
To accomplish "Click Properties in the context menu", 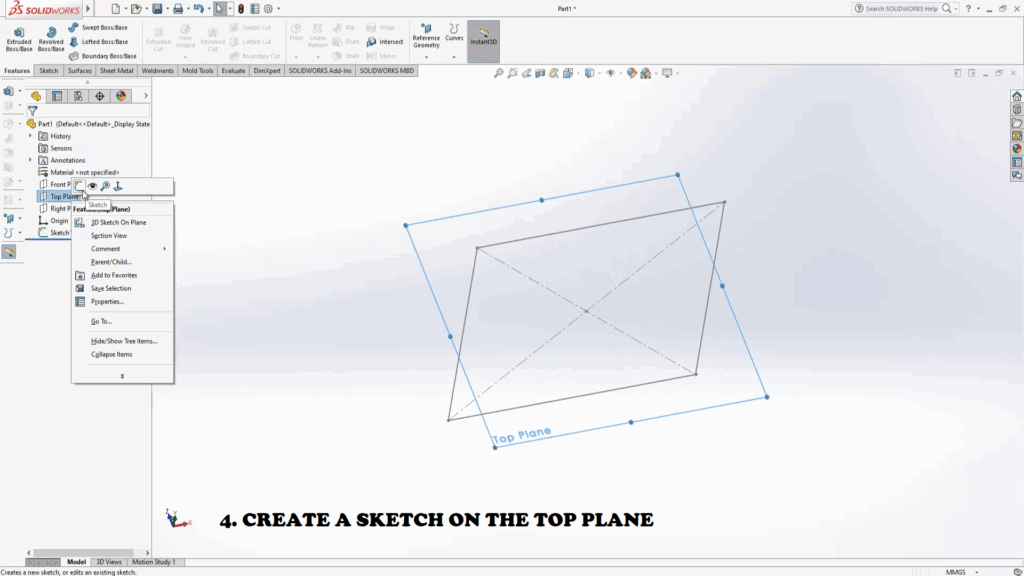I will (107, 301).
